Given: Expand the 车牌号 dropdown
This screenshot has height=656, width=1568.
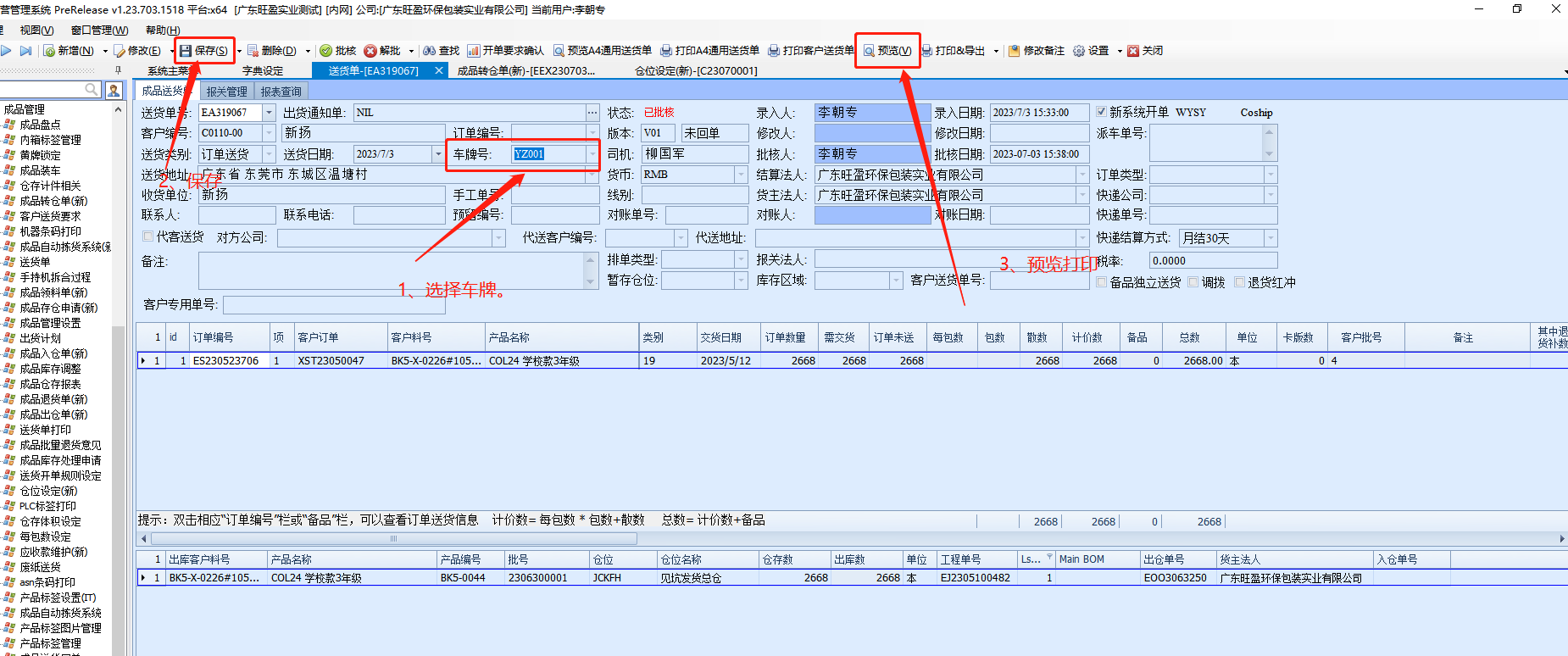Looking at the screenshot, I should tap(592, 154).
